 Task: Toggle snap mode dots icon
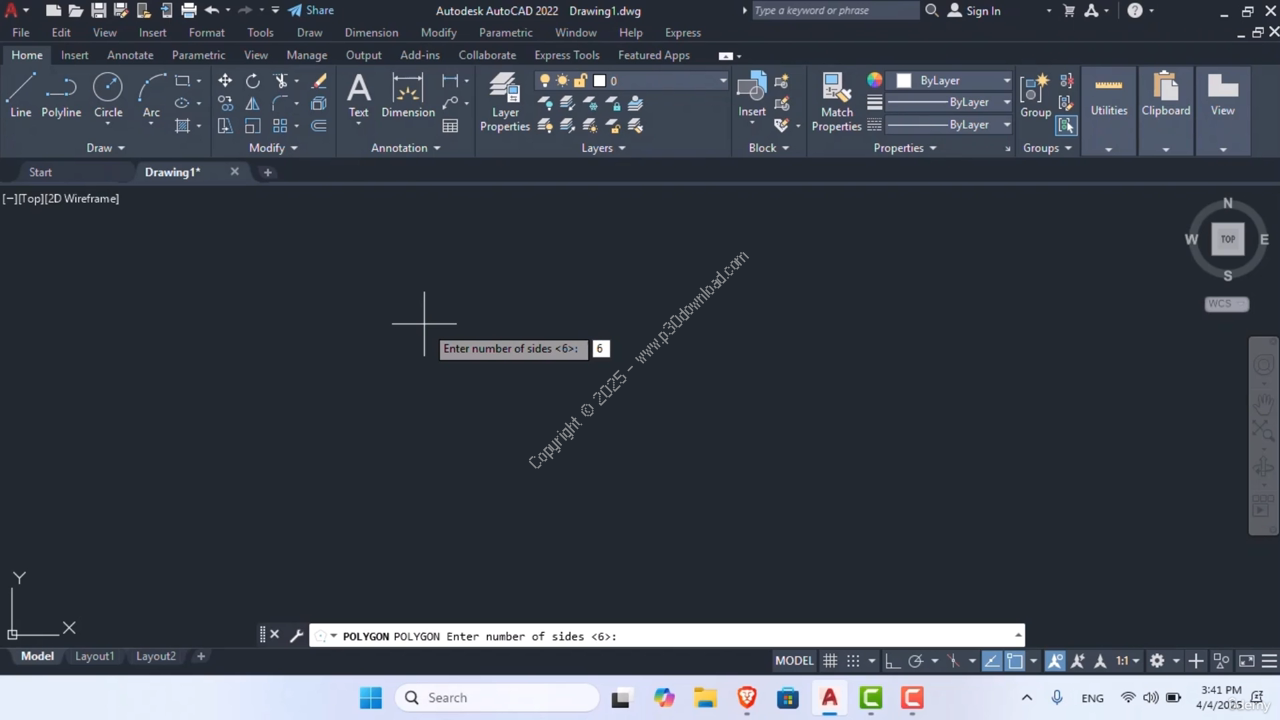click(853, 661)
